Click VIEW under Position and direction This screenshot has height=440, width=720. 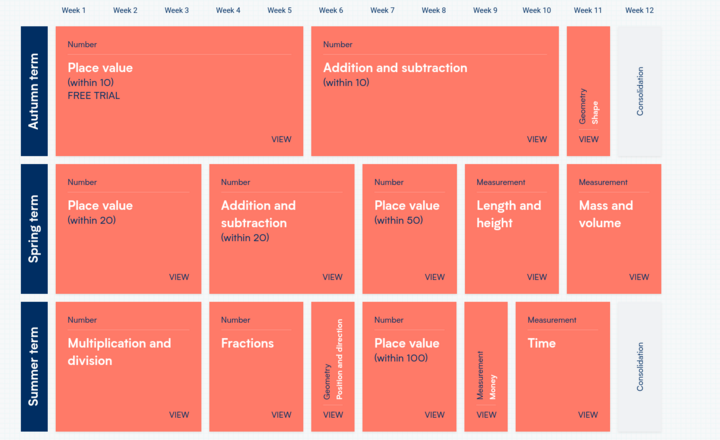[x=332, y=414]
